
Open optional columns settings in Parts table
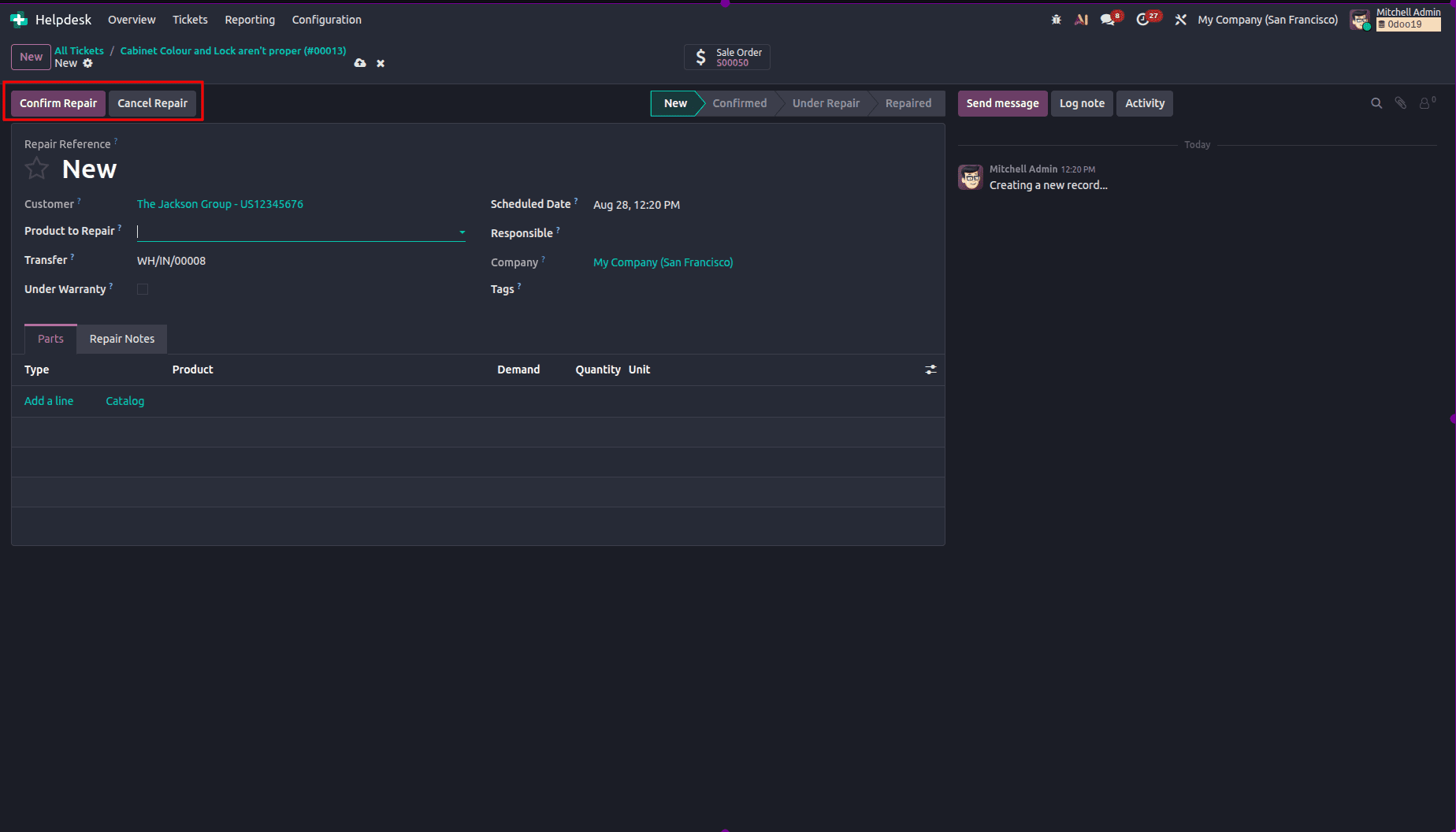tap(930, 370)
